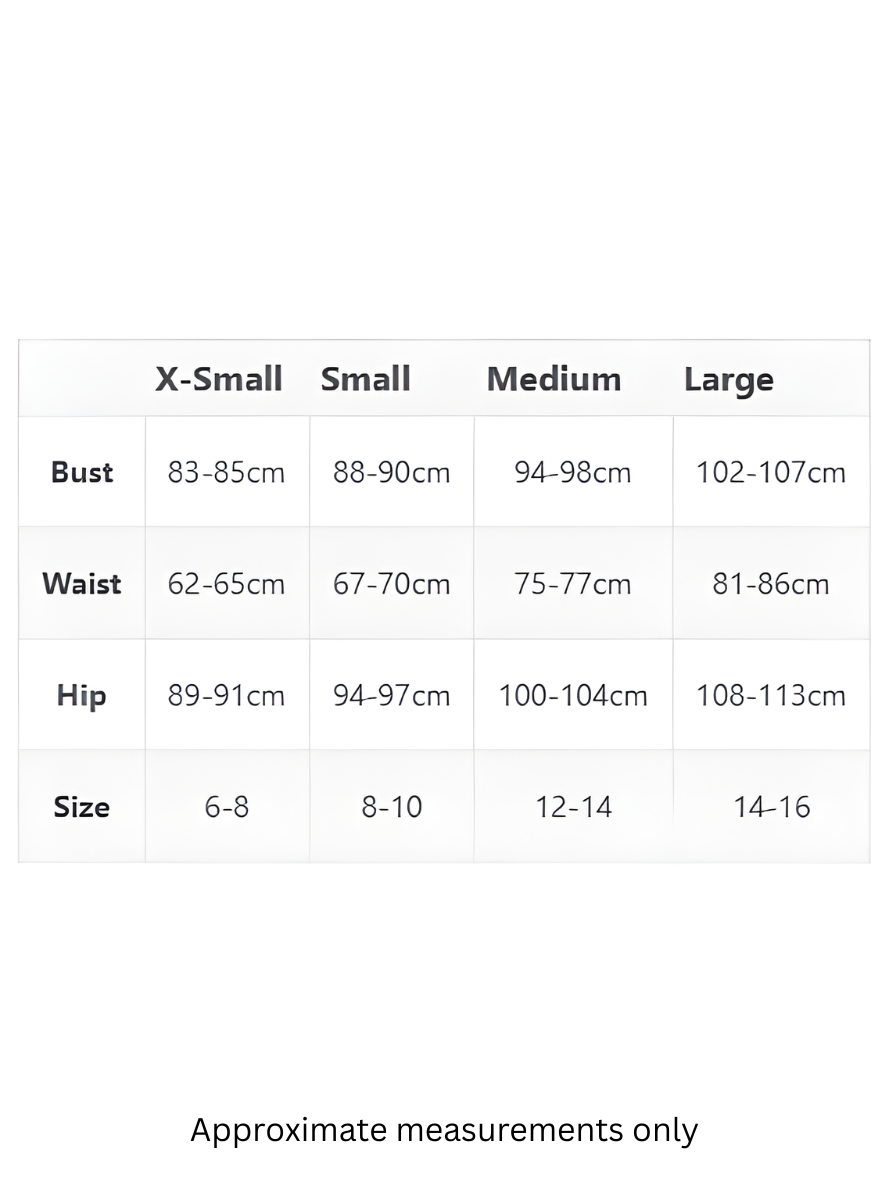Click the Waist row label
The height and width of the screenshot is (1200, 889).
(x=82, y=583)
